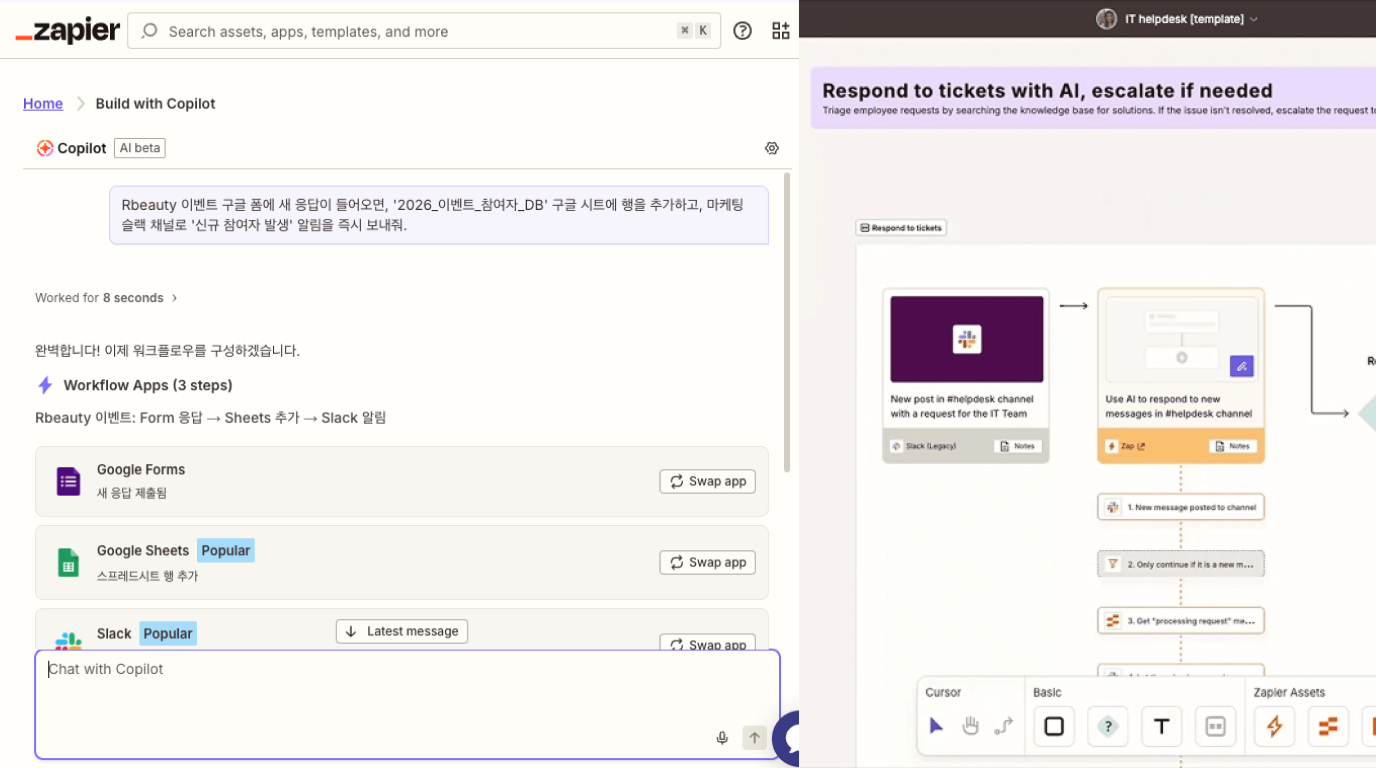
Task: Click the Zapier grid apps icon
Action: [x=780, y=30]
